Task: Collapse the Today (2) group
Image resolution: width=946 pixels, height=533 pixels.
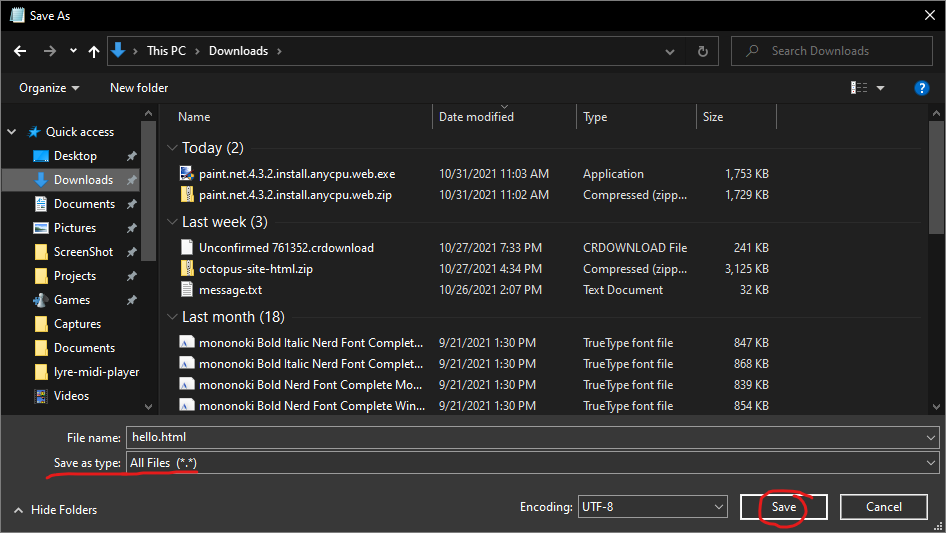Action: [172, 148]
